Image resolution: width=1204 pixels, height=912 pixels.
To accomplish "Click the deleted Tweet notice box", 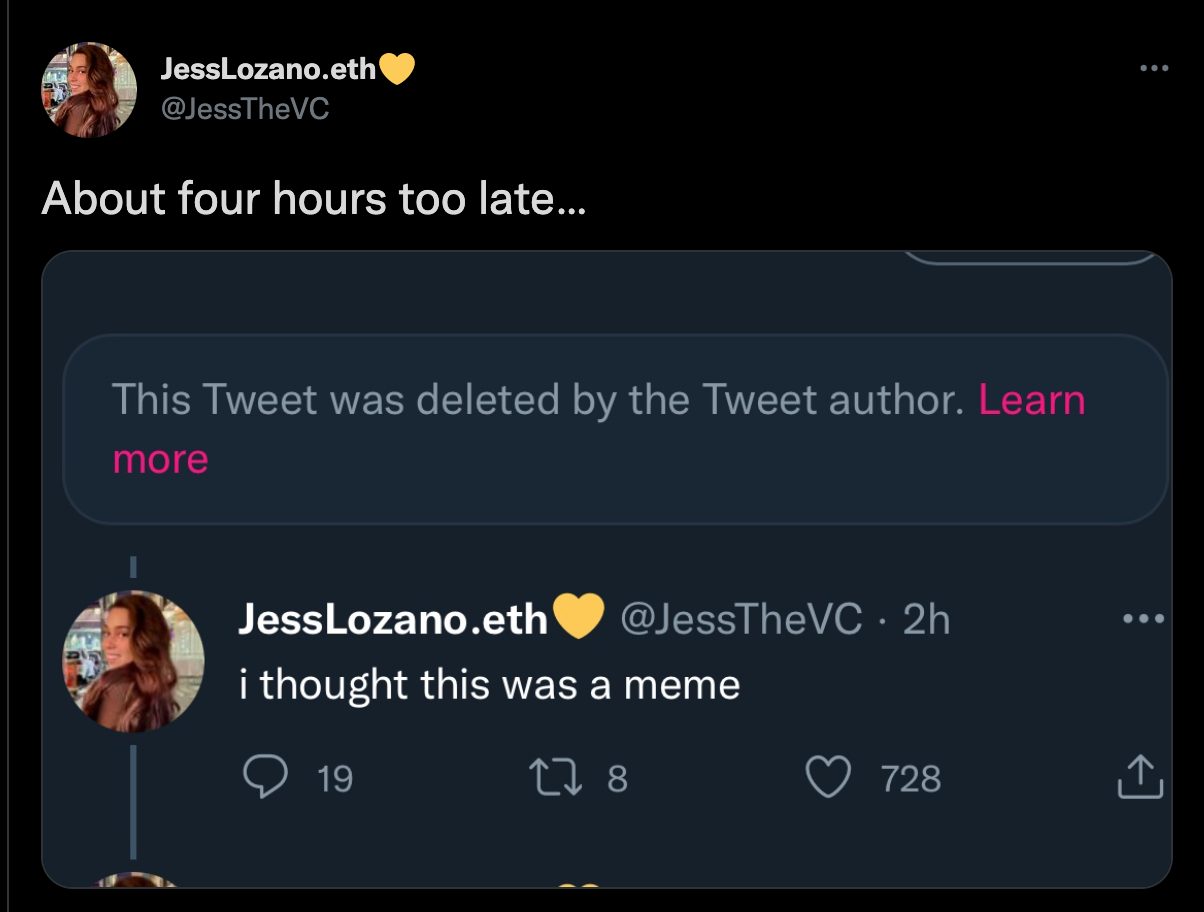I will point(614,429).
